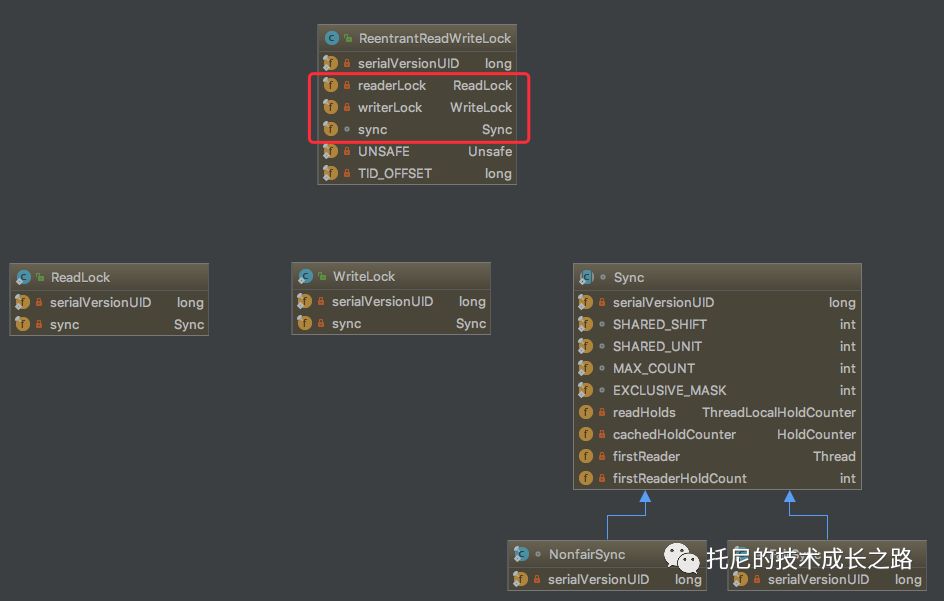Click the field icon of sync in WriteLock
This screenshot has height=601, width=944.
[304, 323]
